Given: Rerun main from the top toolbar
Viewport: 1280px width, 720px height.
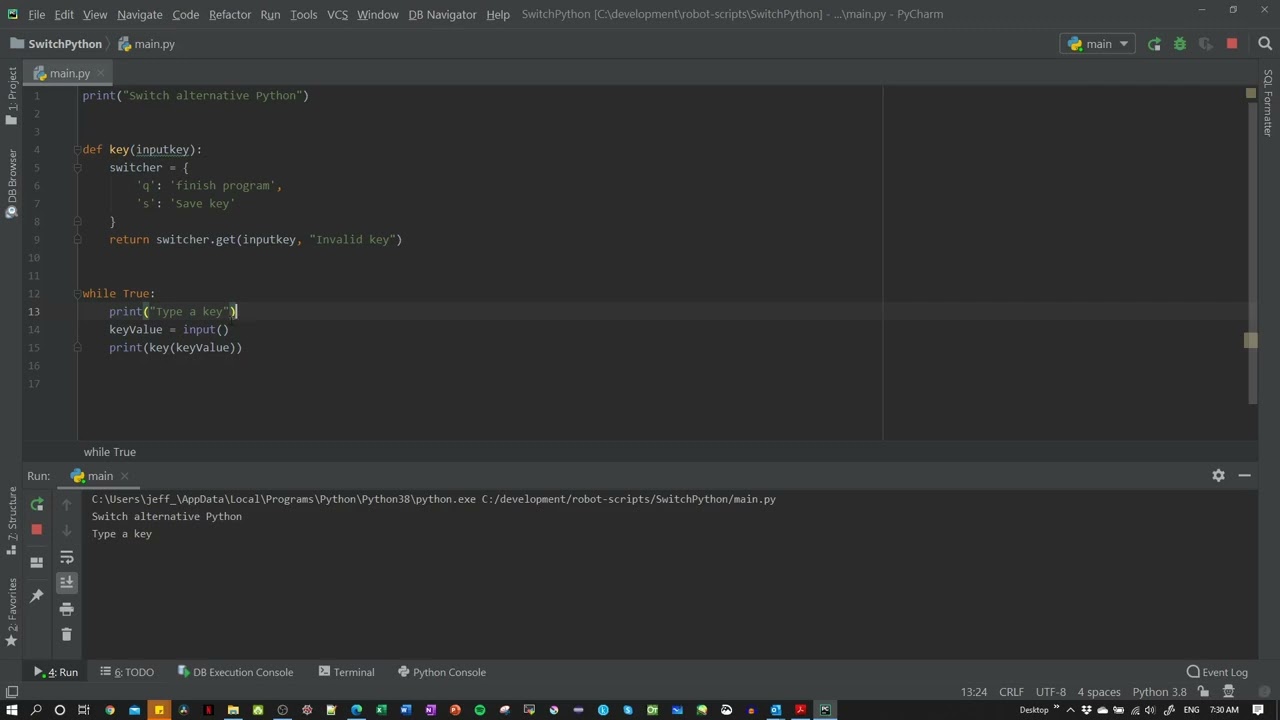Looking at the screenshot, I should (1154, 44).
